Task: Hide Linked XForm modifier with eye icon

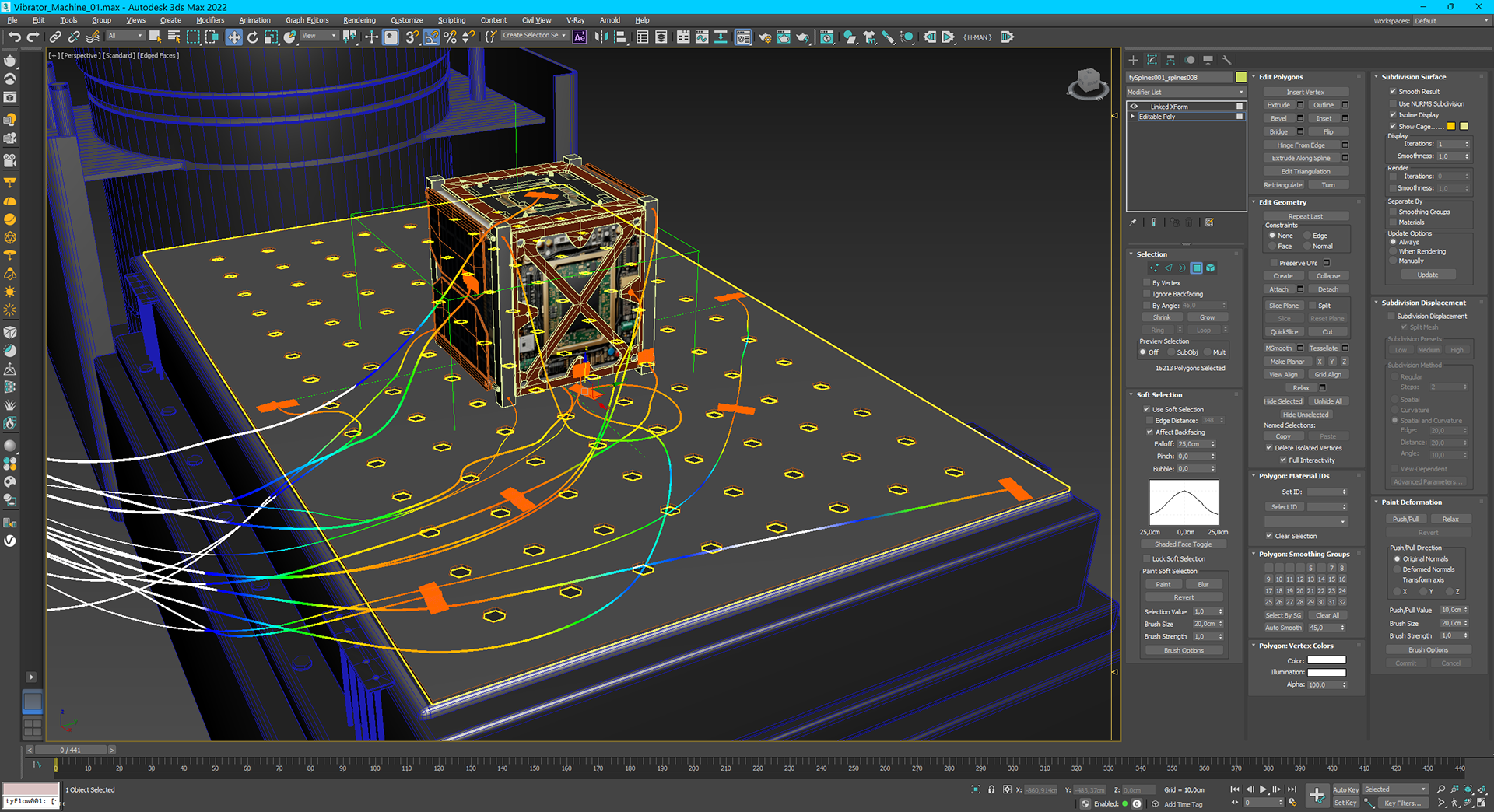Action: pos(1134,107)
